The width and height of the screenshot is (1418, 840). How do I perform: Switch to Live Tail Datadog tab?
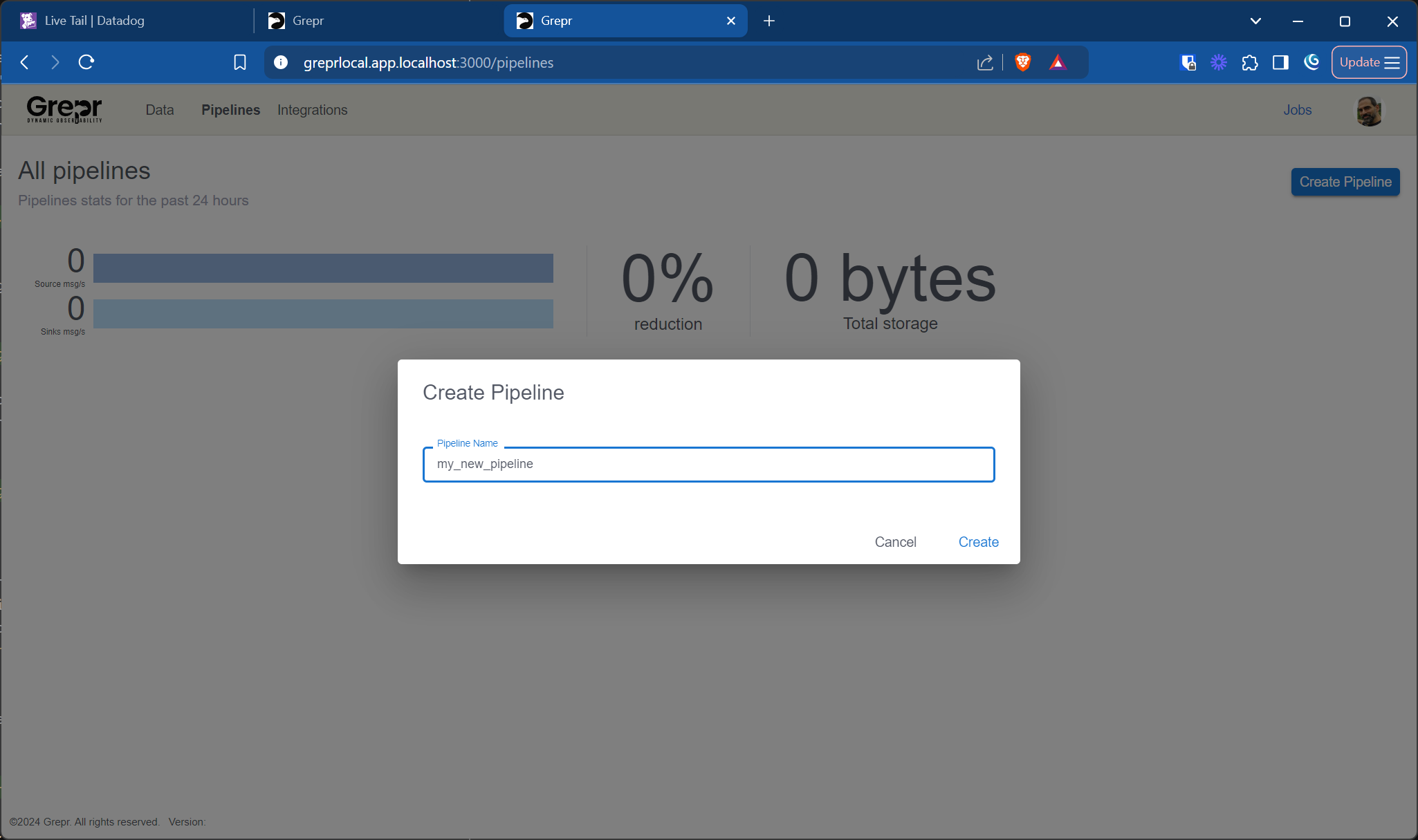[x=131, y=21]
